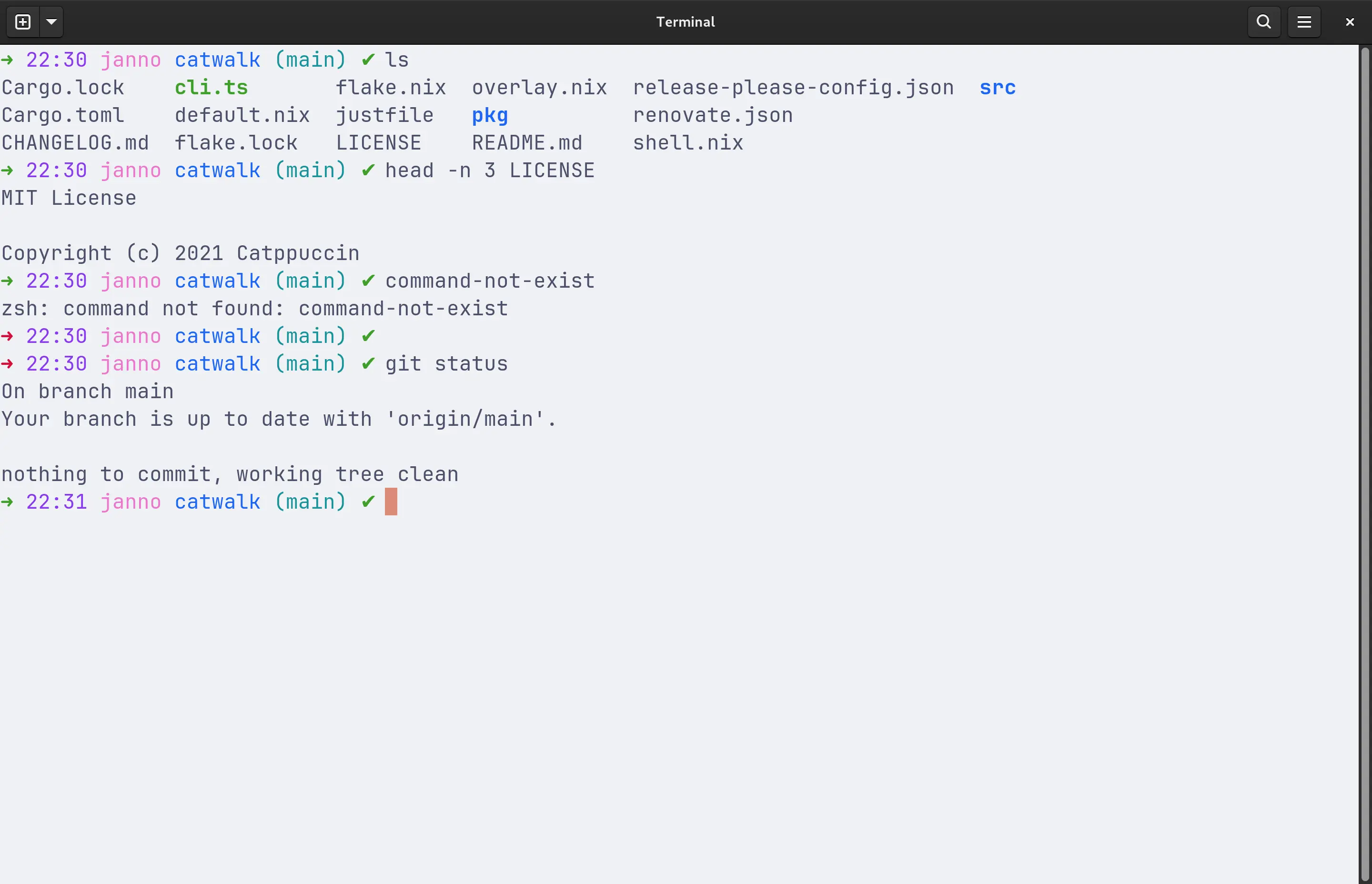Click the README.md file name
The height and width of the screenshot is (884, 1372).
point(527,143)
